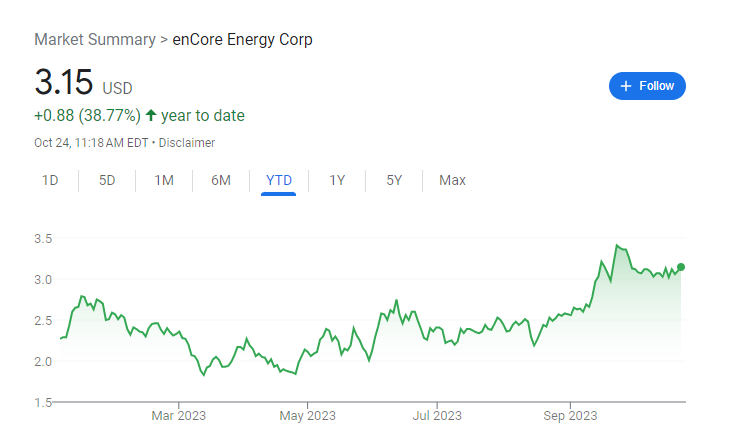736x436 pixels.
Task: Show the 5Y chart range
Action: click(x=394, y=180)
